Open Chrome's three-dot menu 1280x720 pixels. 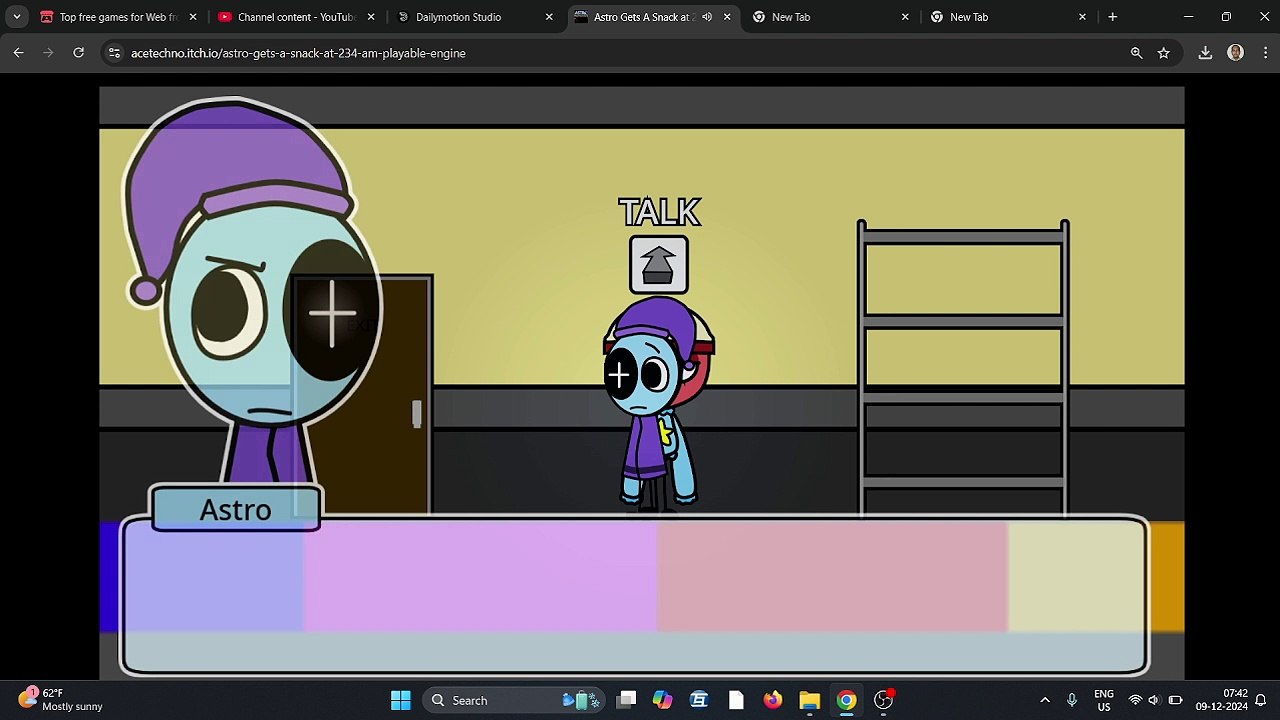[1263, 53]
